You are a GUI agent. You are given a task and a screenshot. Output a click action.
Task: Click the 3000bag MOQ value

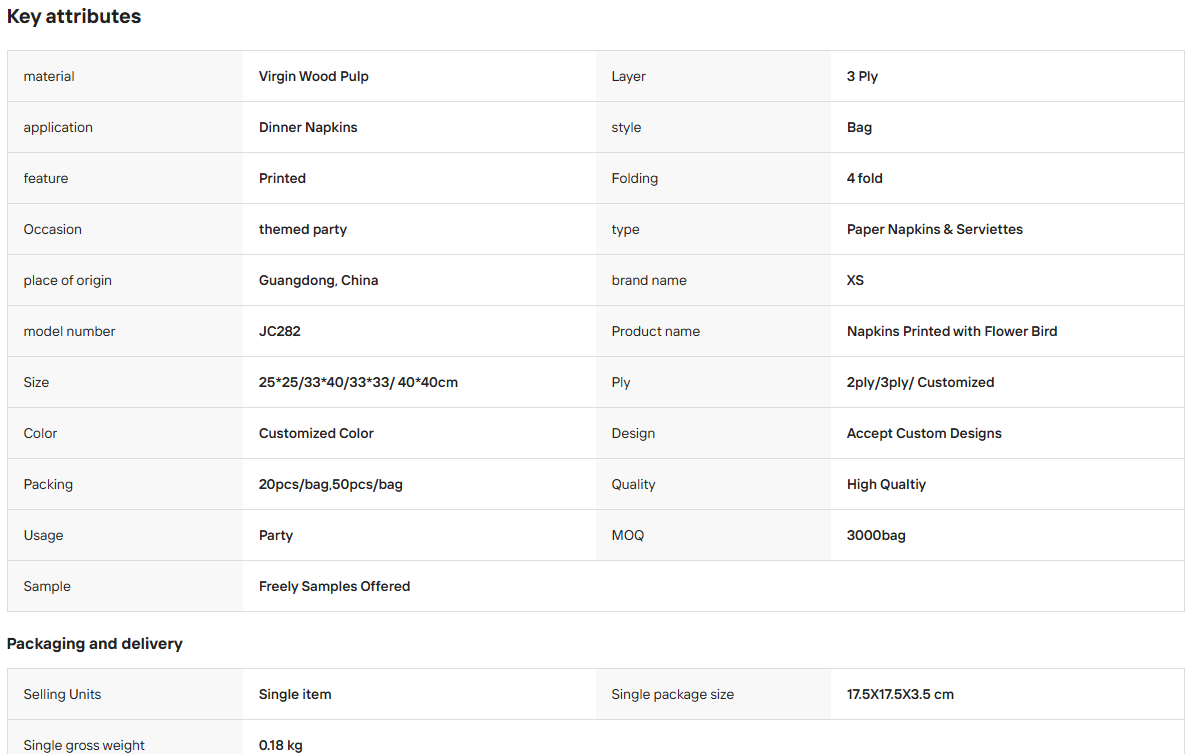pyautogui.click(x=876, y=536)
